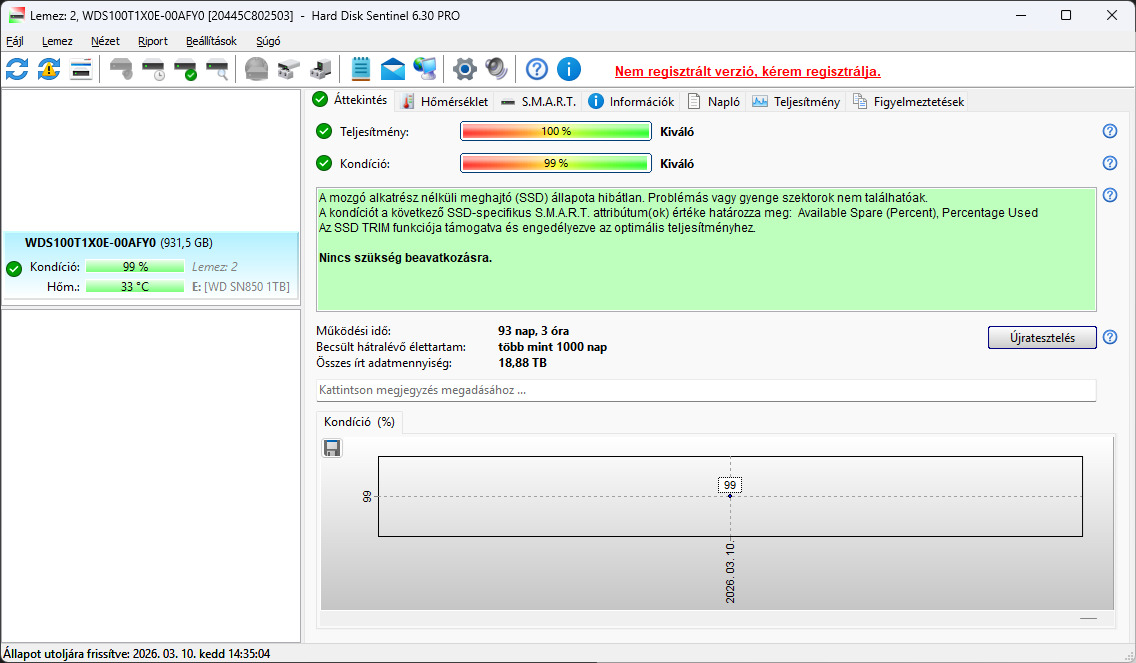
Task: Open the Figyelmeztetések tab
Action: pos(909,101)
